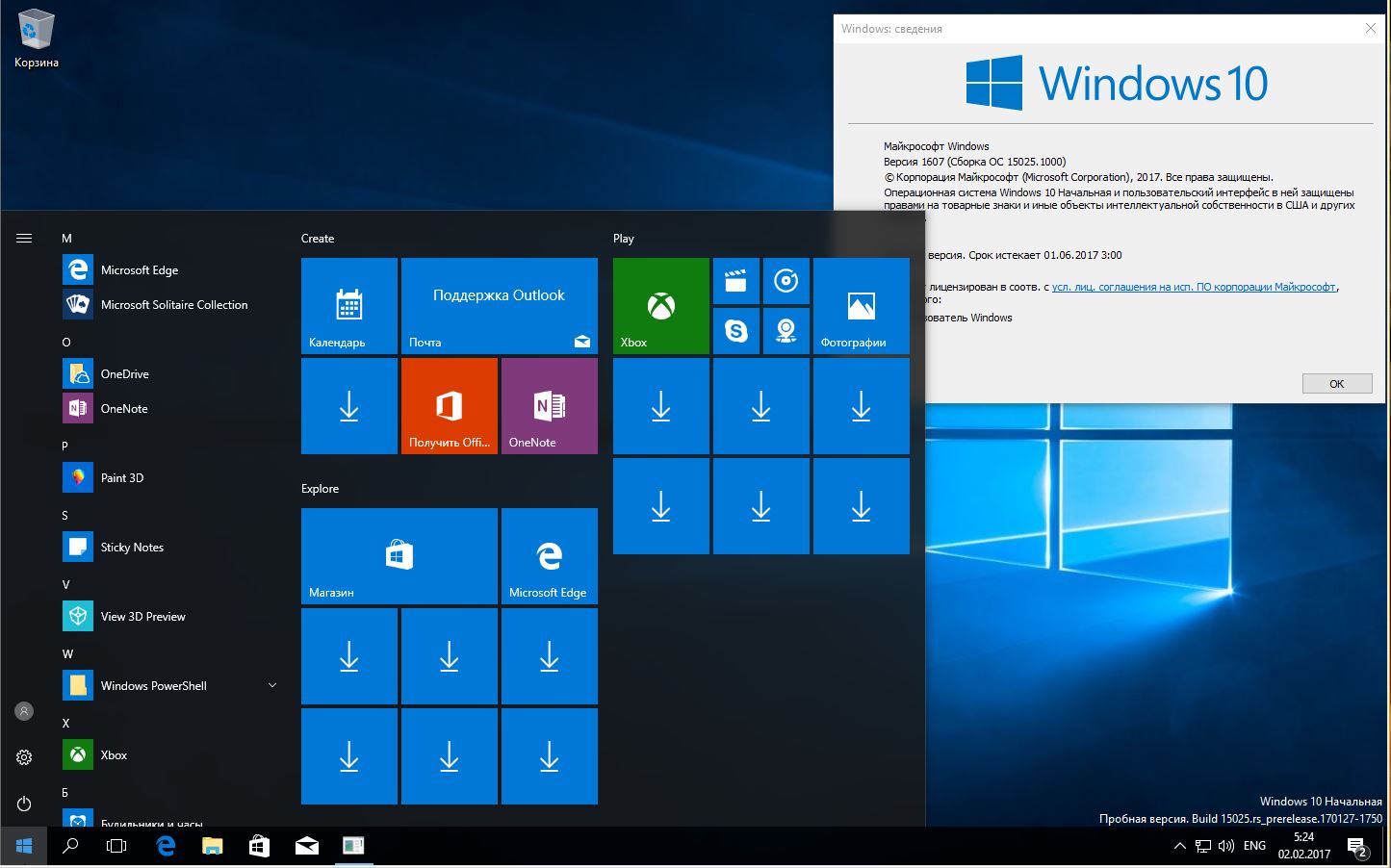This screenshot has height=868, width=1391.
Task: Open the Почта mail tile
Action: 500,306
